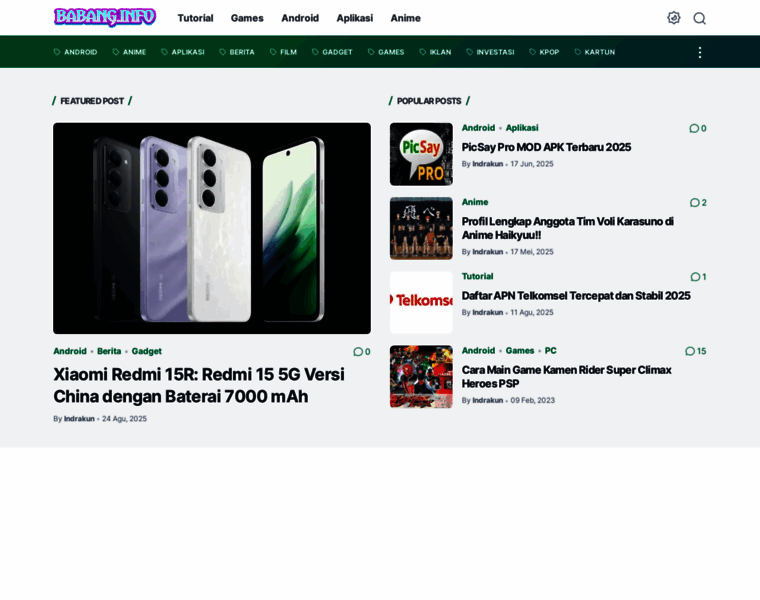Open comment icon on PicSay Pro post

point(697,128)
